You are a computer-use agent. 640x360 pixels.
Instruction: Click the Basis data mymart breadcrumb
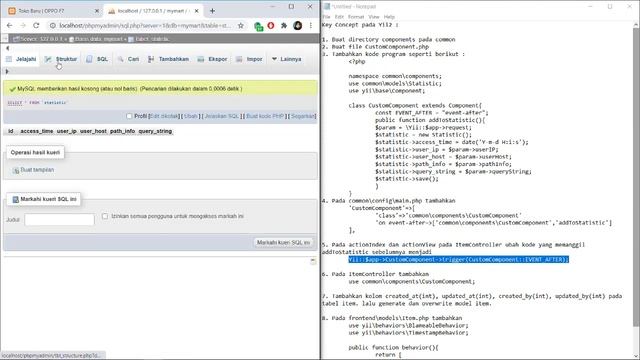pyautogui.click(x=96, y=39)
